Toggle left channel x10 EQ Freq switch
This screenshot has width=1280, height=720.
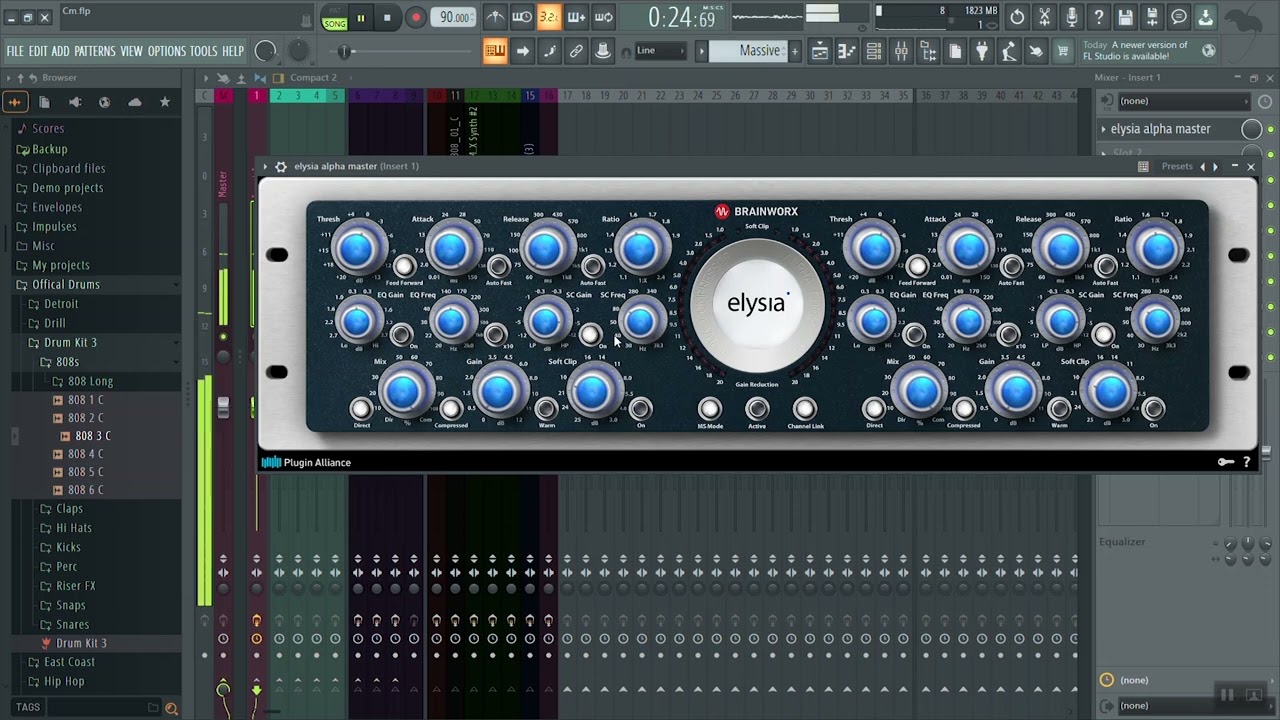(x=495, y=335)
